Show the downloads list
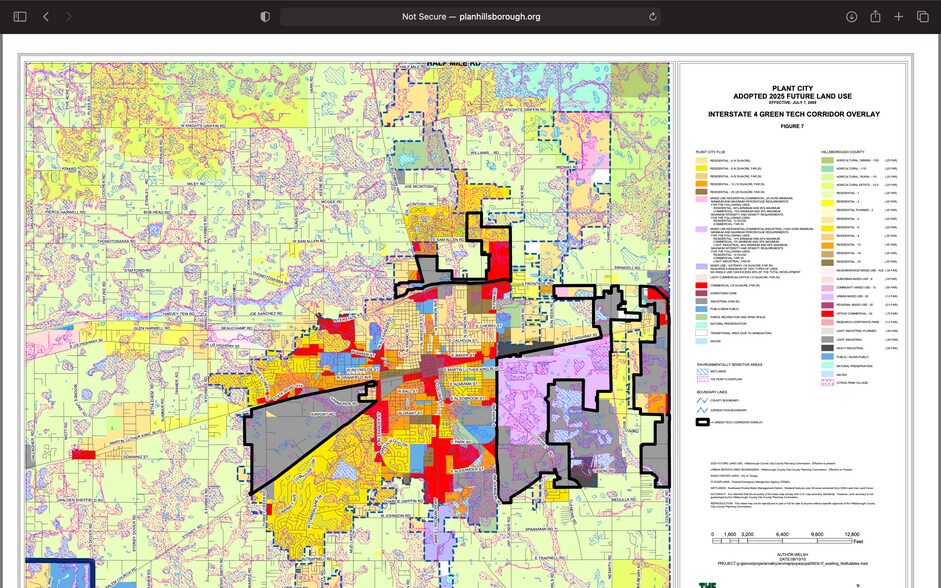 851,17
